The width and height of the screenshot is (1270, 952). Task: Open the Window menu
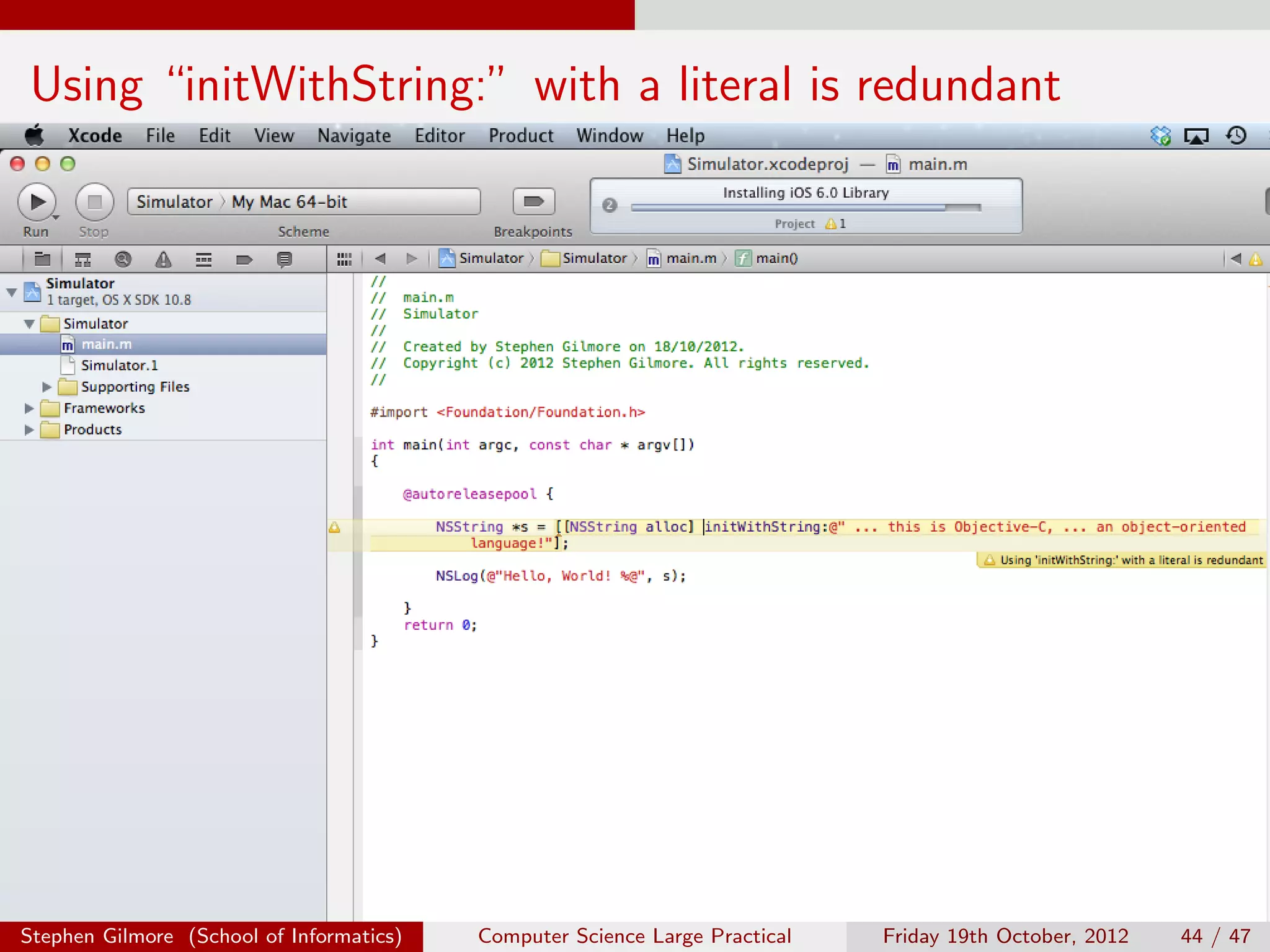[610, 135]
